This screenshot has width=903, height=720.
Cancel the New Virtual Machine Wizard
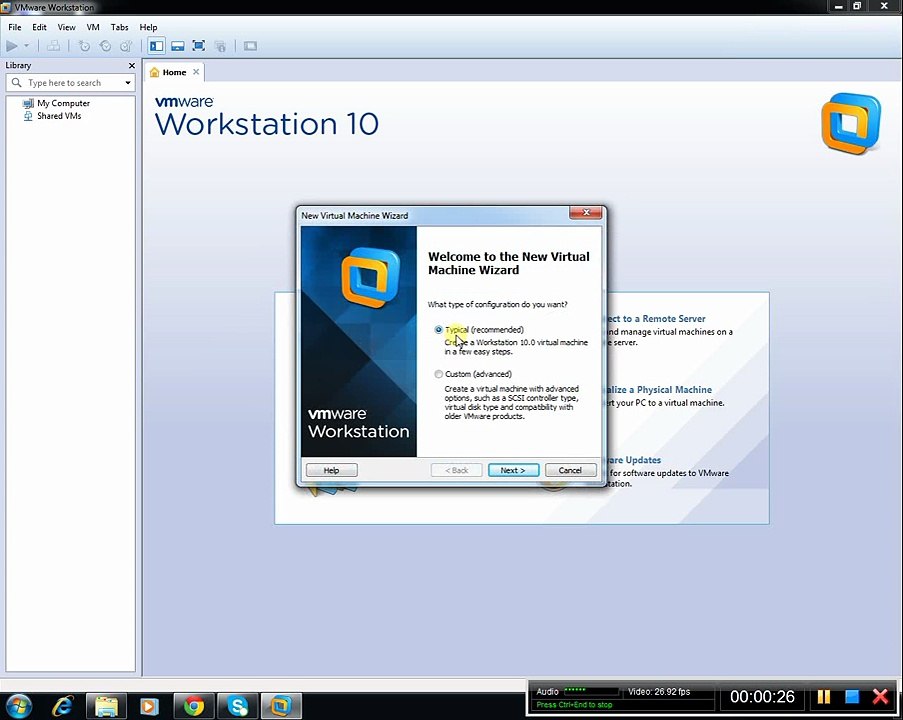click(x=570, y=470)
